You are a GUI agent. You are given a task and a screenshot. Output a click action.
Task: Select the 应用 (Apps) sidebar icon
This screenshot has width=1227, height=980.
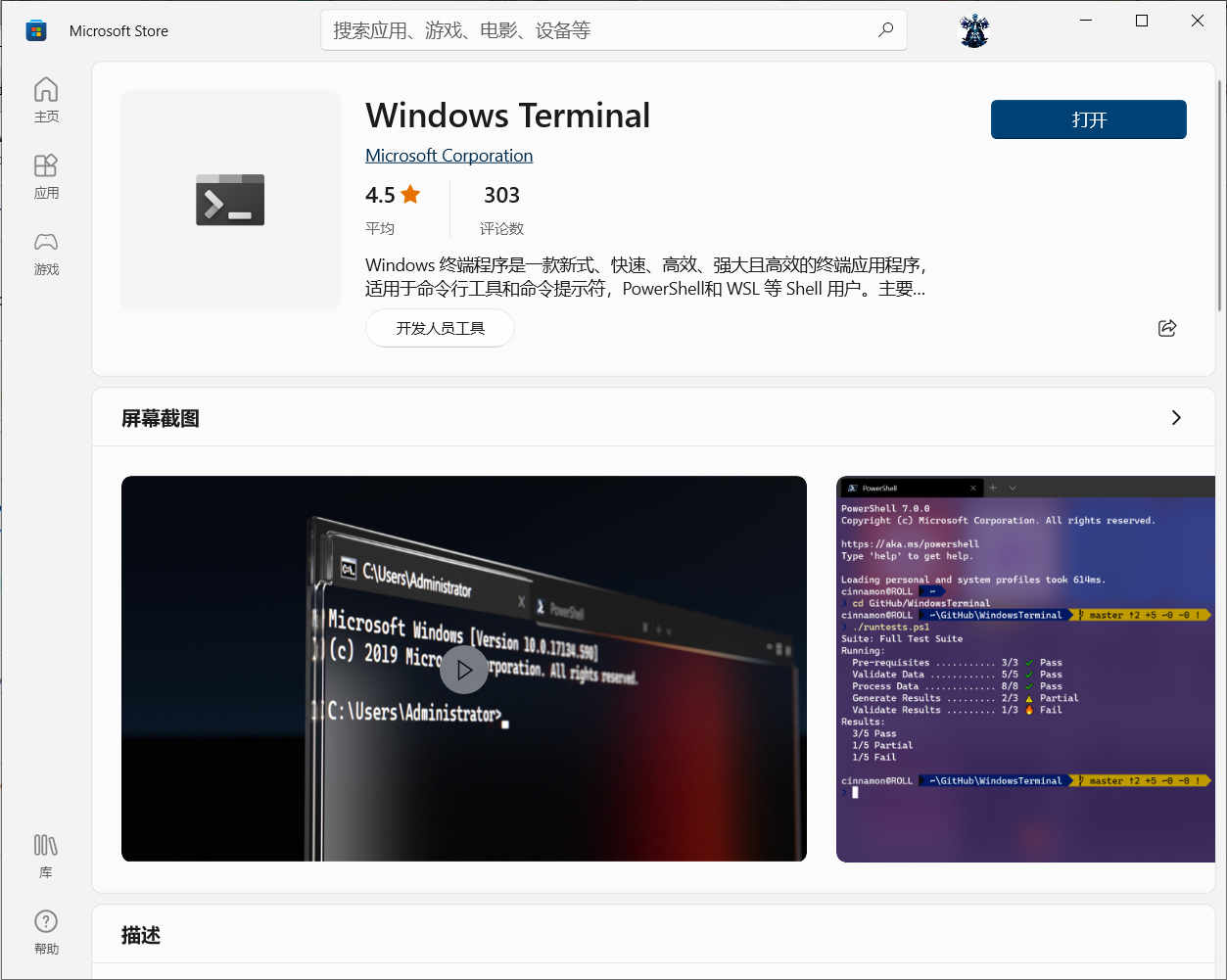point(45,176)
